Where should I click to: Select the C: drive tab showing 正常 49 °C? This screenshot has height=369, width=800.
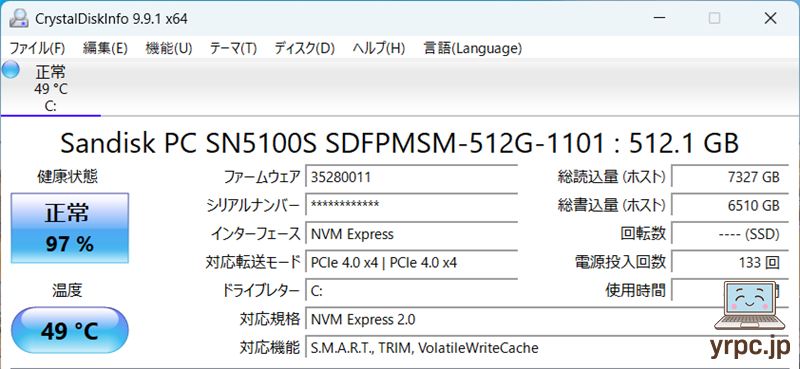point(51,88)
